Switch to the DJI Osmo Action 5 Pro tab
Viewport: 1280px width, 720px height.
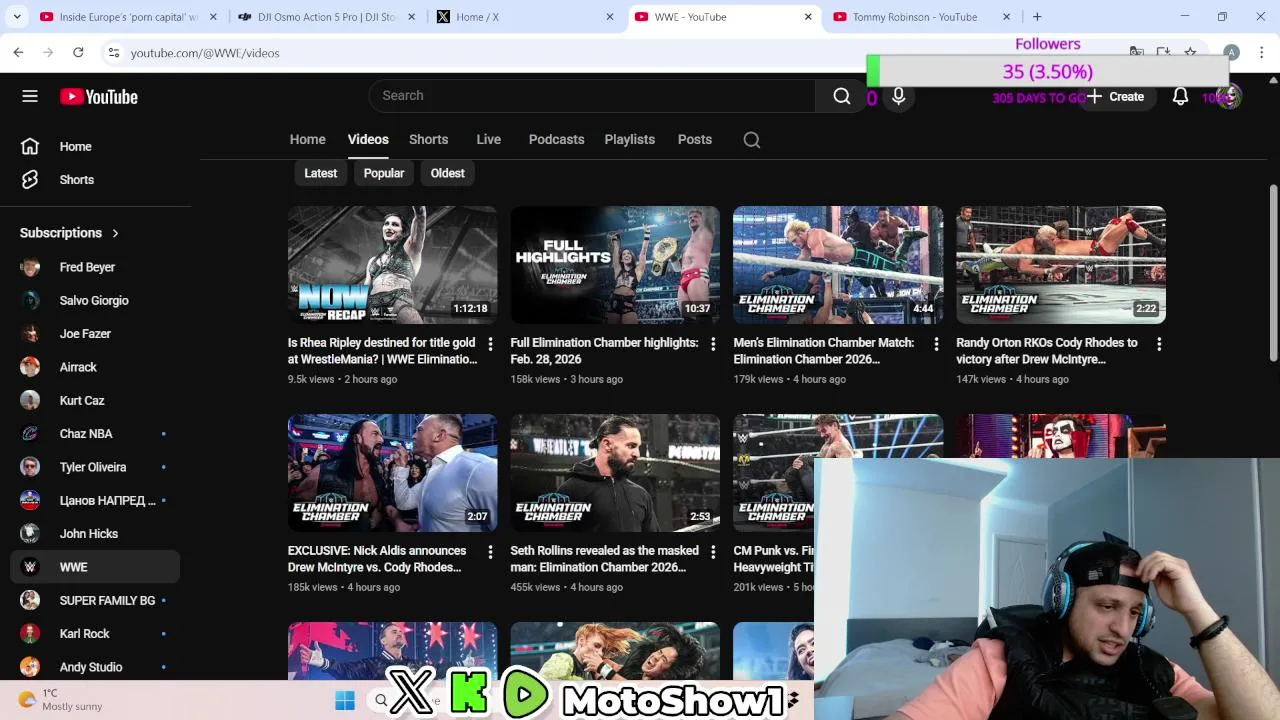326,17
